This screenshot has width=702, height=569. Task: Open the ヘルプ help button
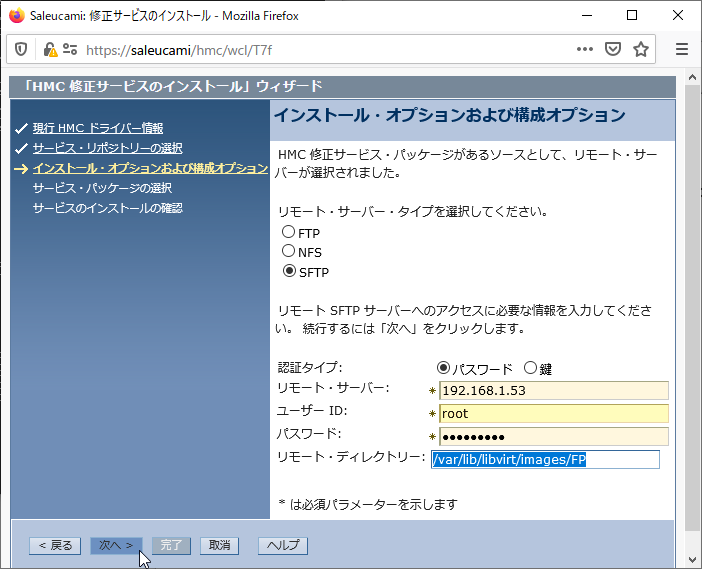283,545
